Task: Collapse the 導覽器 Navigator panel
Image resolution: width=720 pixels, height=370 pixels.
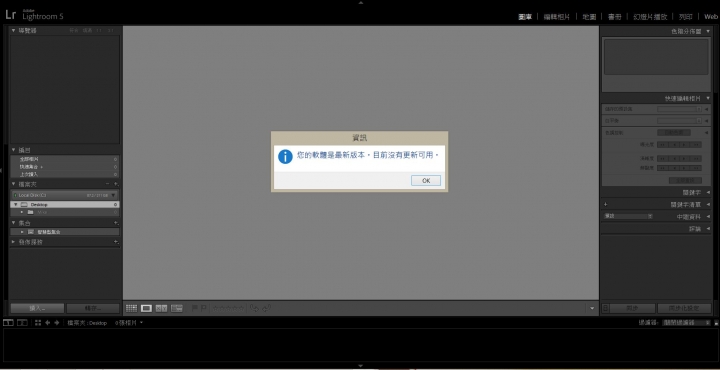Action: [13, 30]
